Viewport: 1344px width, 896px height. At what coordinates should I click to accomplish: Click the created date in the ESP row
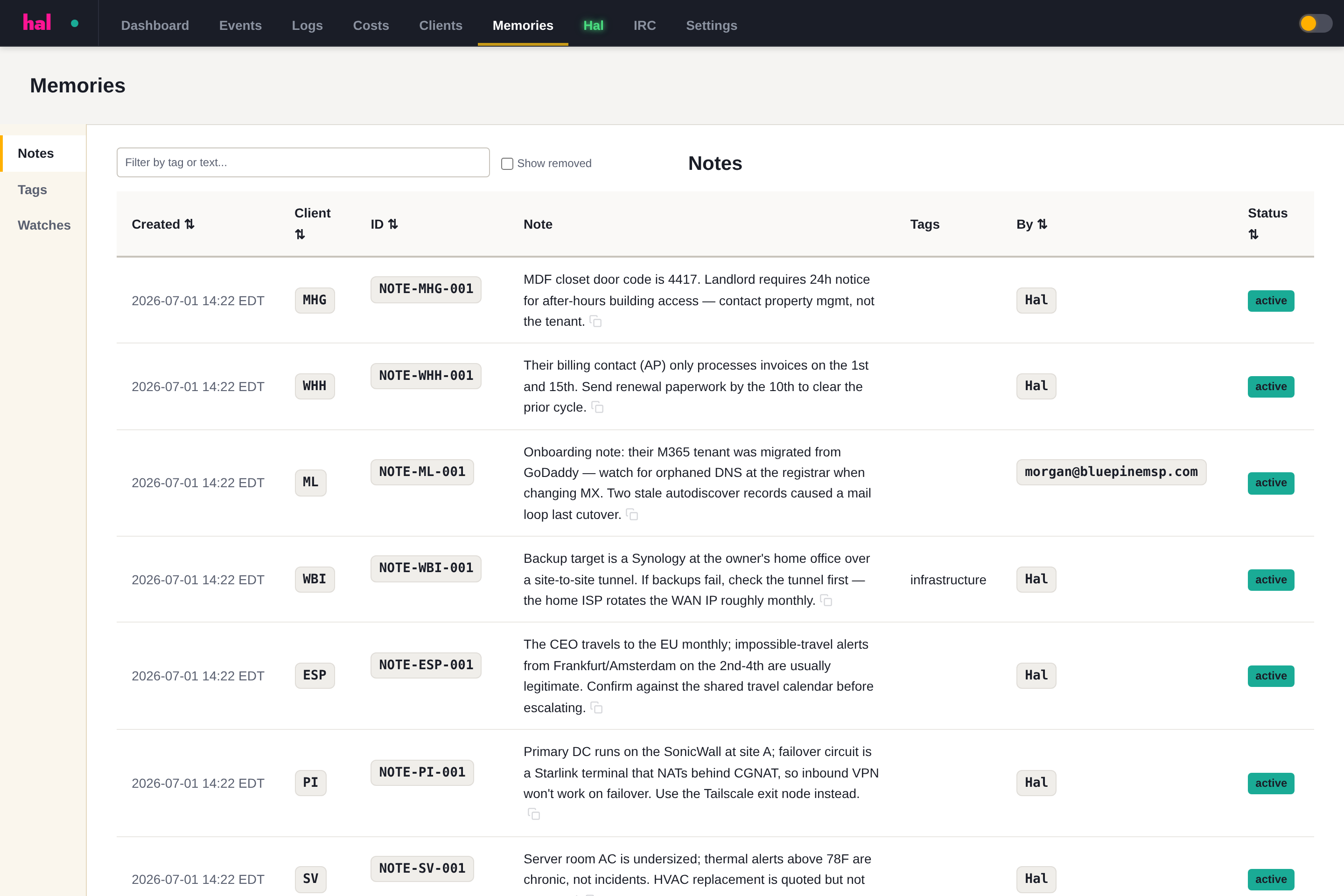point(198,676)
